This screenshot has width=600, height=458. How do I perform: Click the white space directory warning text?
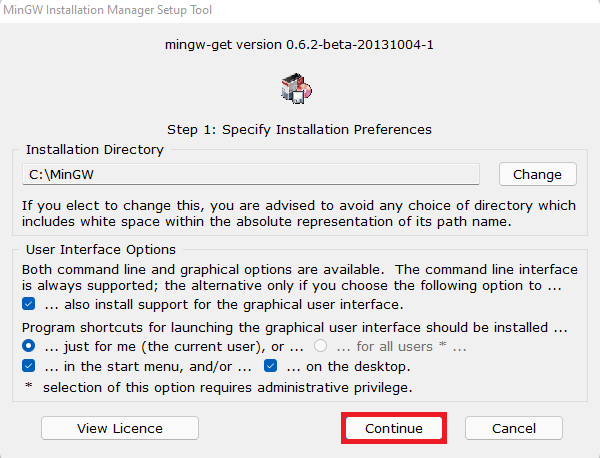pos(298,213)
